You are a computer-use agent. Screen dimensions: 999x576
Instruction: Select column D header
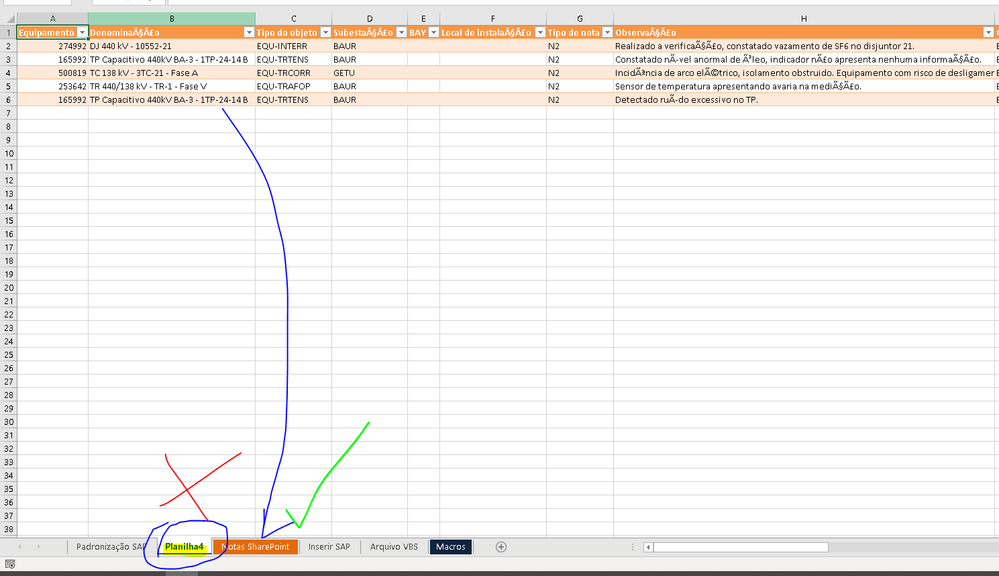369,19
